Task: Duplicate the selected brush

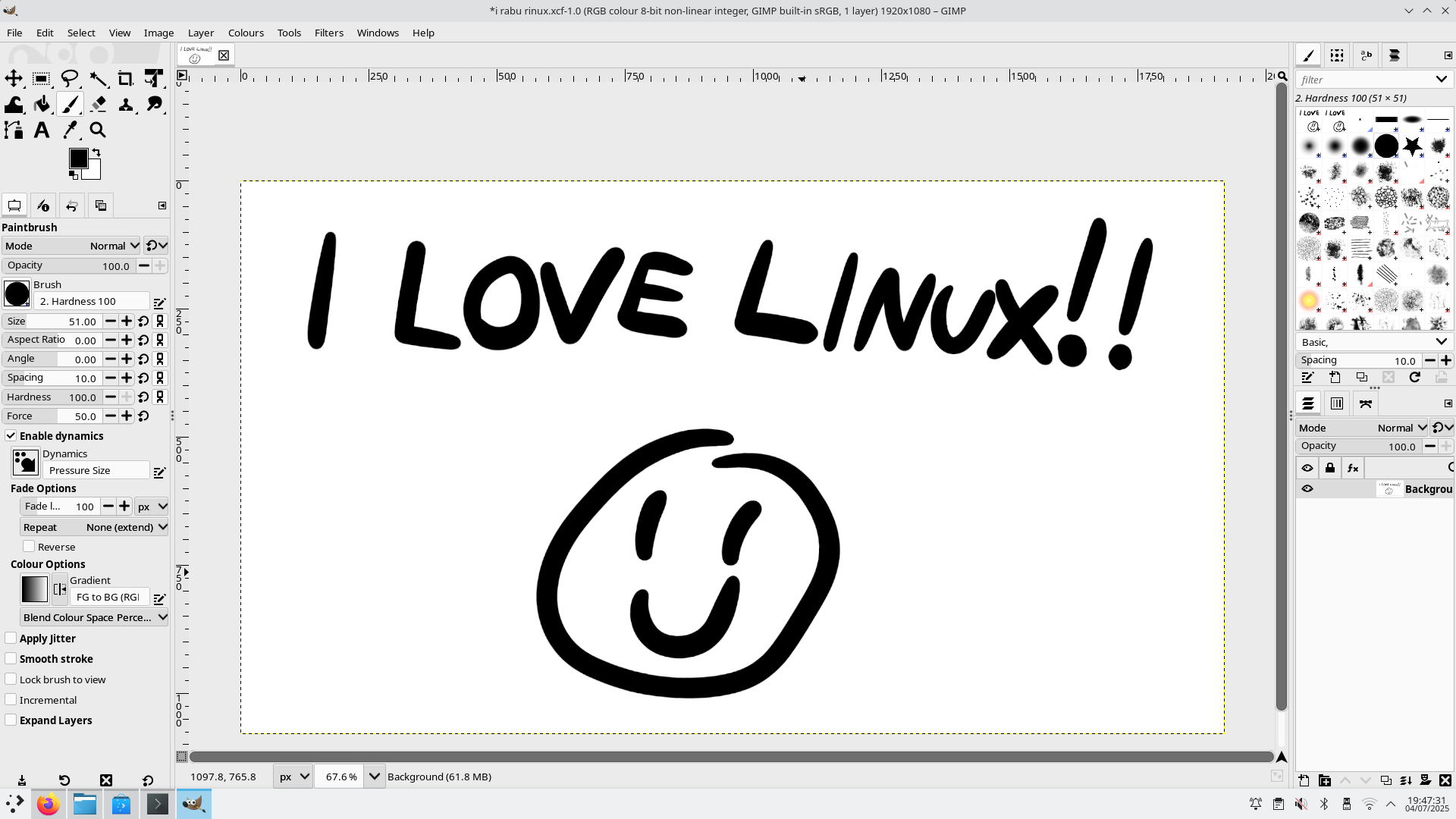Action: [1362, 378]
